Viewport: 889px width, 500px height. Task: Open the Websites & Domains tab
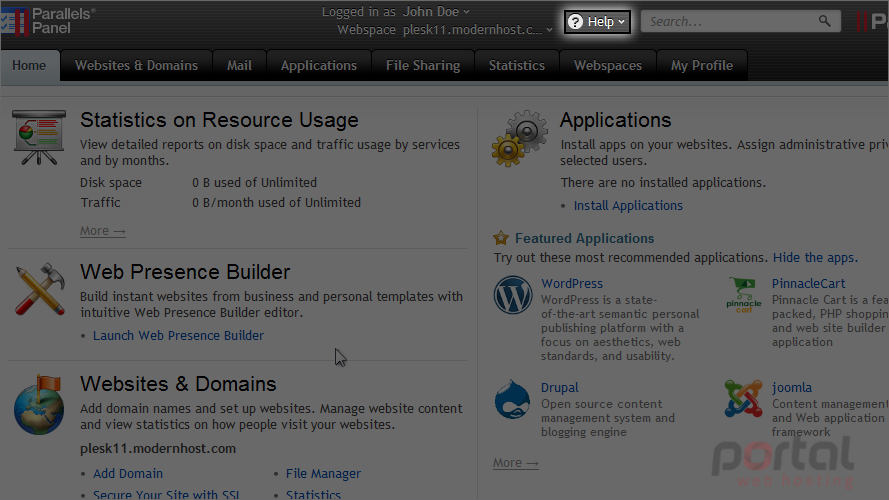(137, 65)
